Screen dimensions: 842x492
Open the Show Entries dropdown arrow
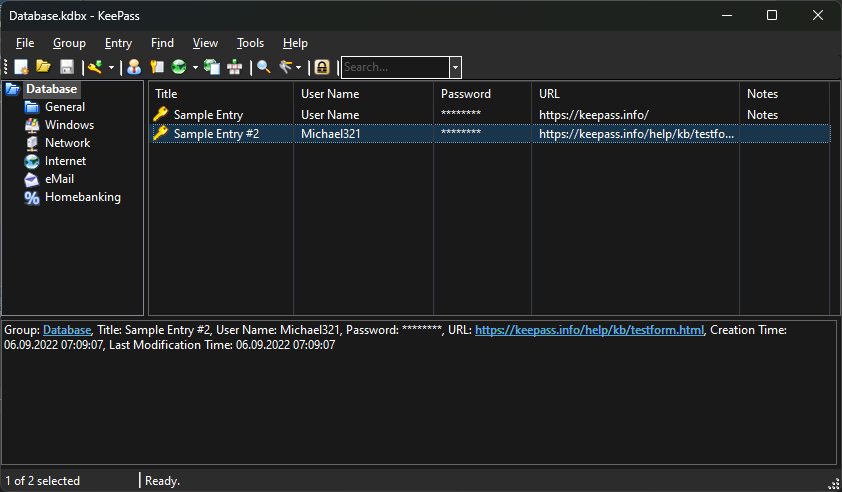299,68
